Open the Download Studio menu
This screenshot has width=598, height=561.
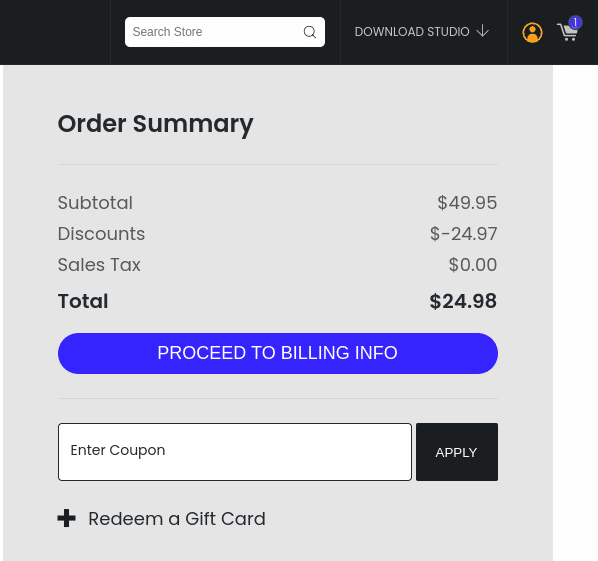(422, 32)
